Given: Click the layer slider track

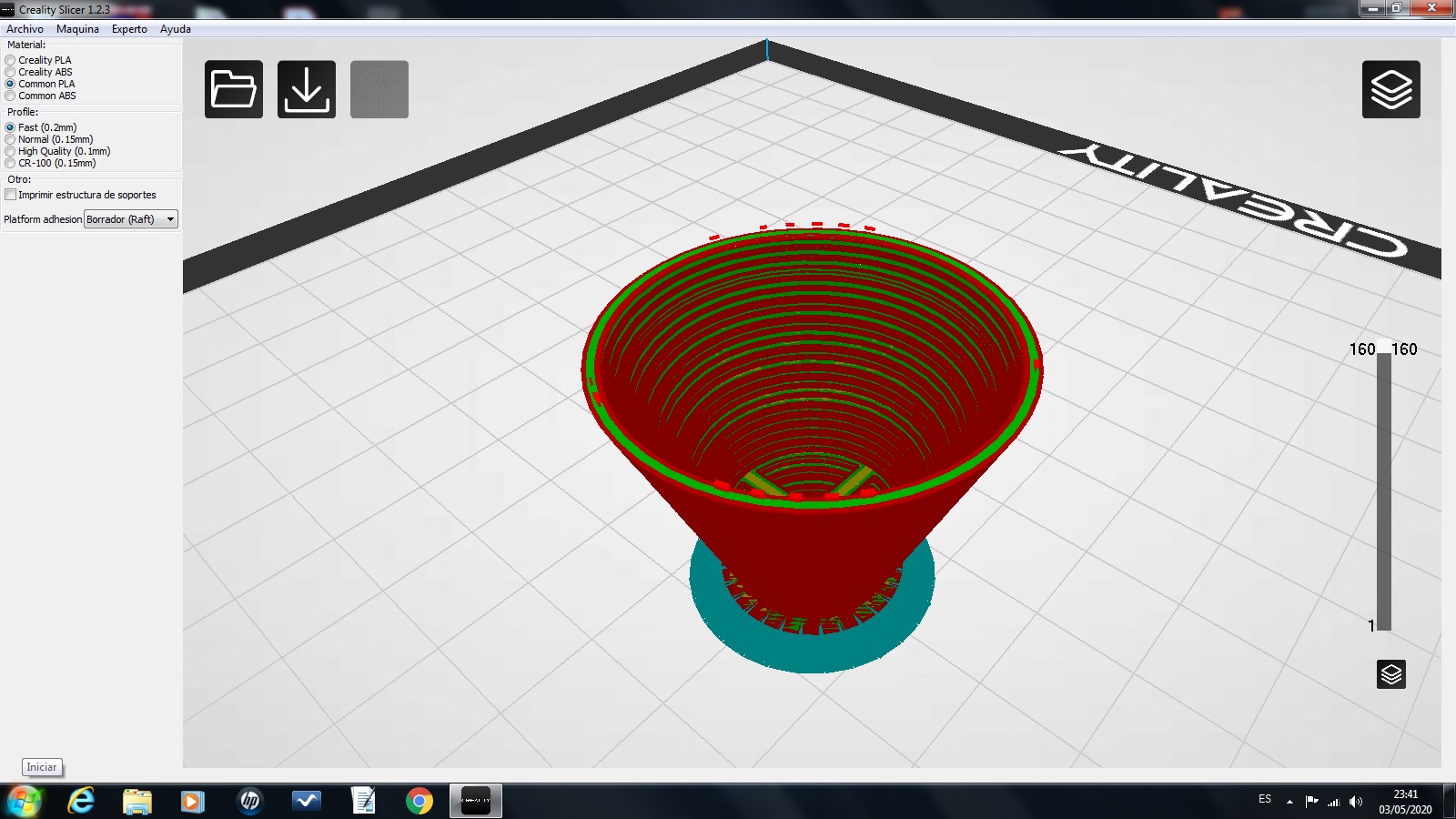Looking at the screenshot, I should pos(1383,491).
